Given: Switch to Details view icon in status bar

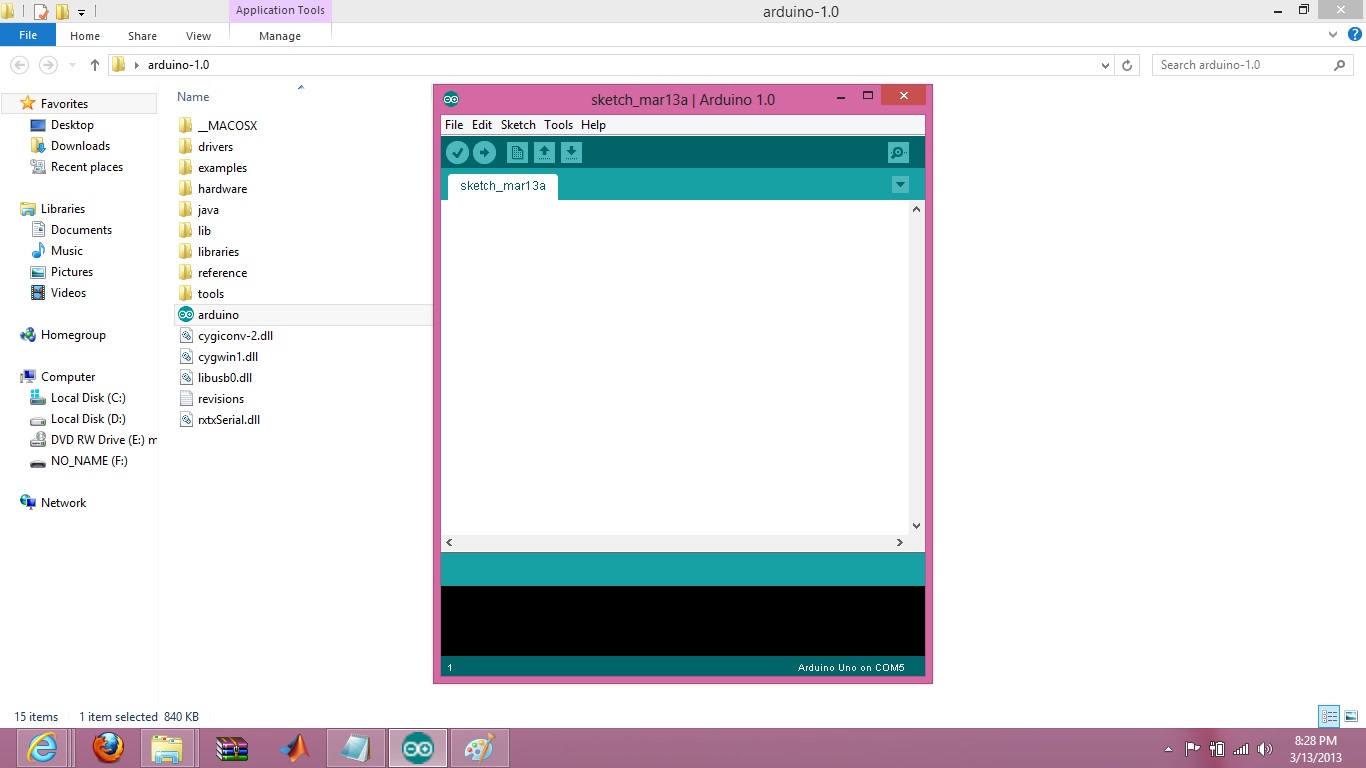Looking at the screenshot, I should click(x=1329, y=716).
